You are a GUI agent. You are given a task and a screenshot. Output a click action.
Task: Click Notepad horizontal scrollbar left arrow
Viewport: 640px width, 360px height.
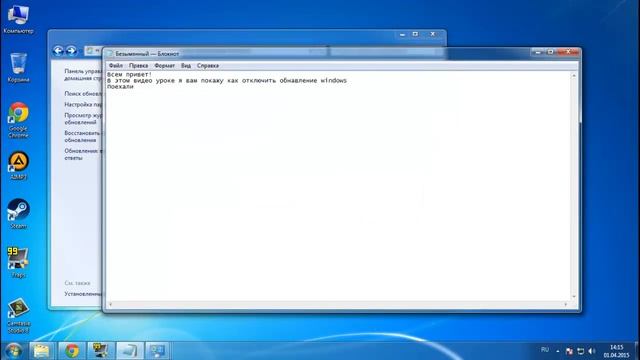pyautogui.click(x=110, y=304)
